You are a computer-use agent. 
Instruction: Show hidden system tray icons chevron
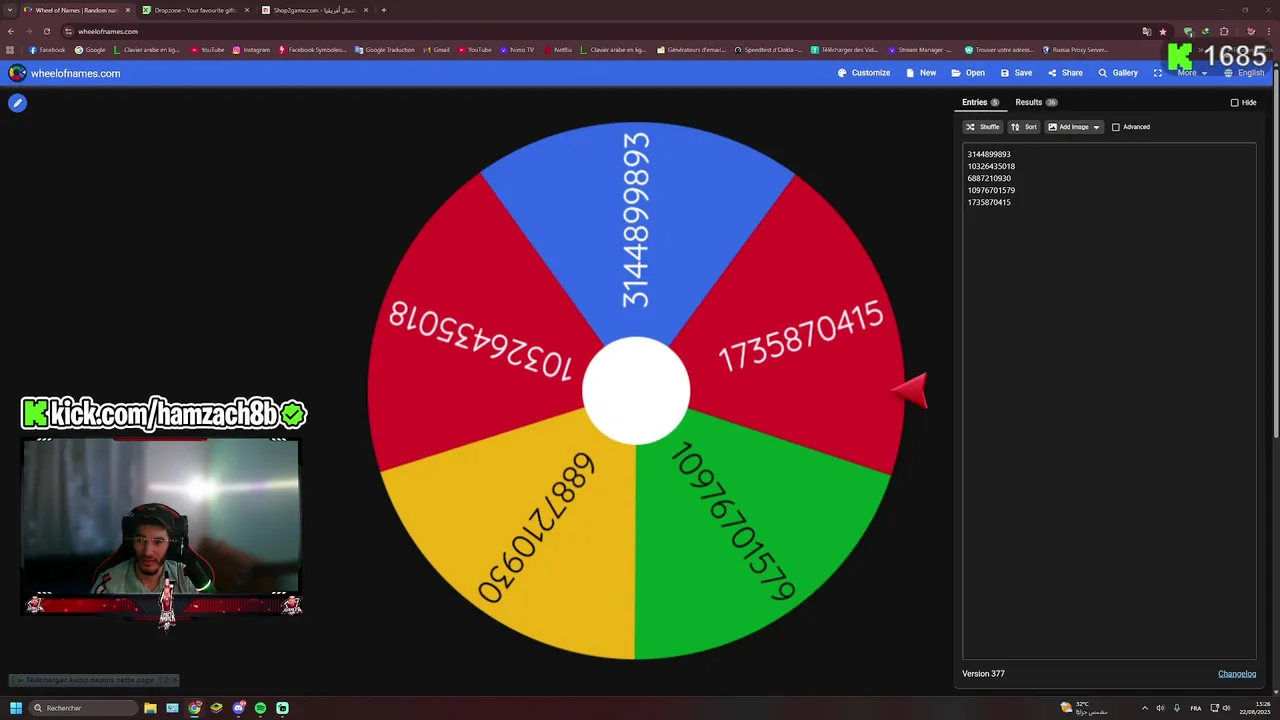[x=1145, y=708]
